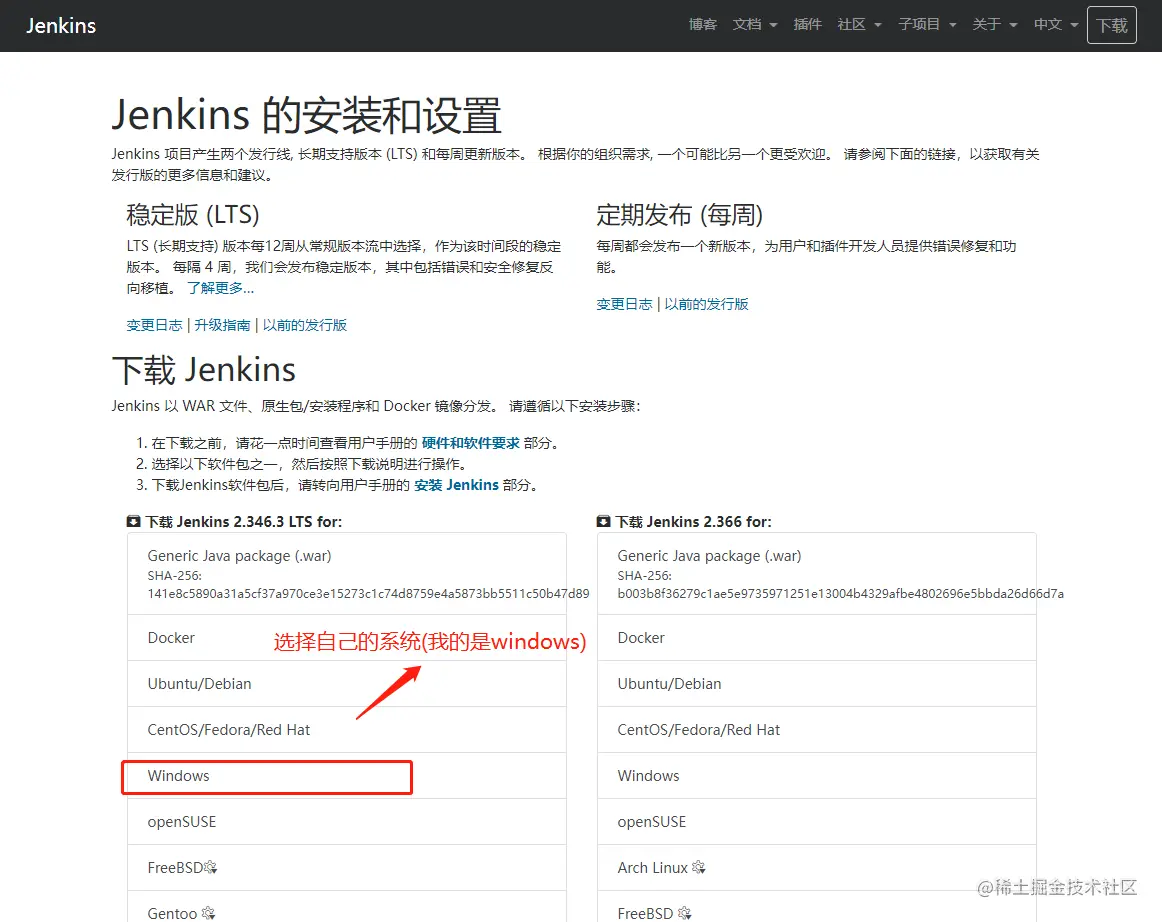Select weekly Ubuntu/Debian download option
Viewport: 1162px width, 922px height.
pyautogui.click(x=817, y=683)
